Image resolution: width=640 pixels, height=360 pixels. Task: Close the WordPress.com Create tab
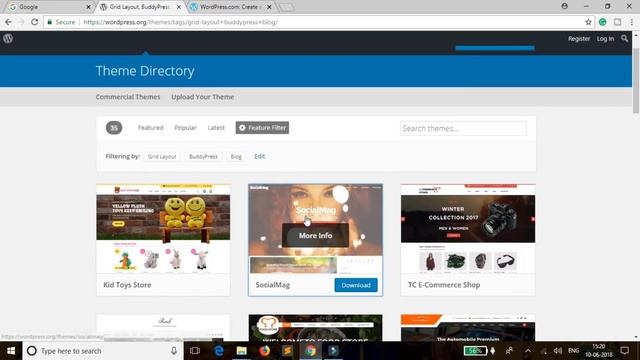point(269,7)
